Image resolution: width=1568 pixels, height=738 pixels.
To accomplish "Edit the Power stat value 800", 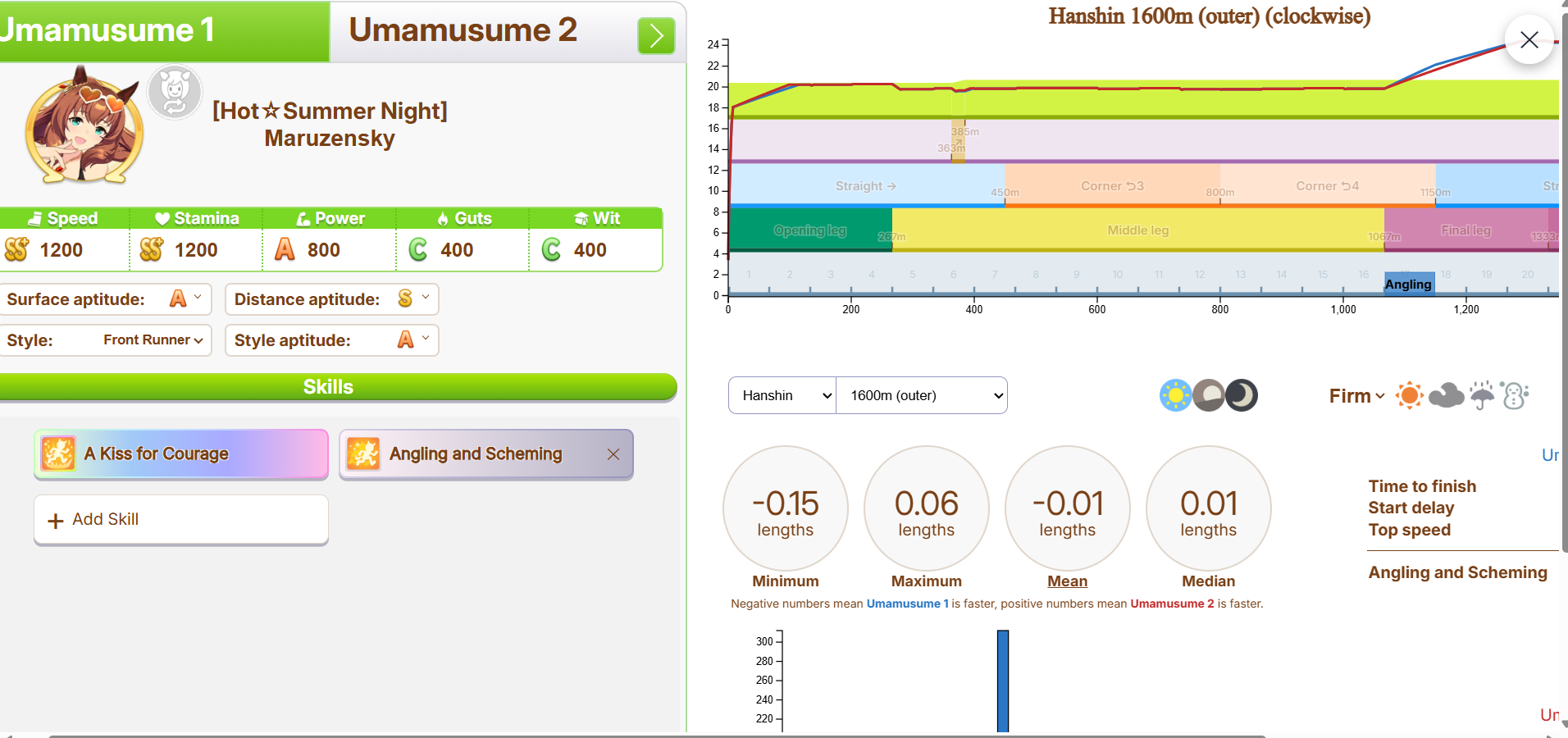I will [x=324, y=250].
